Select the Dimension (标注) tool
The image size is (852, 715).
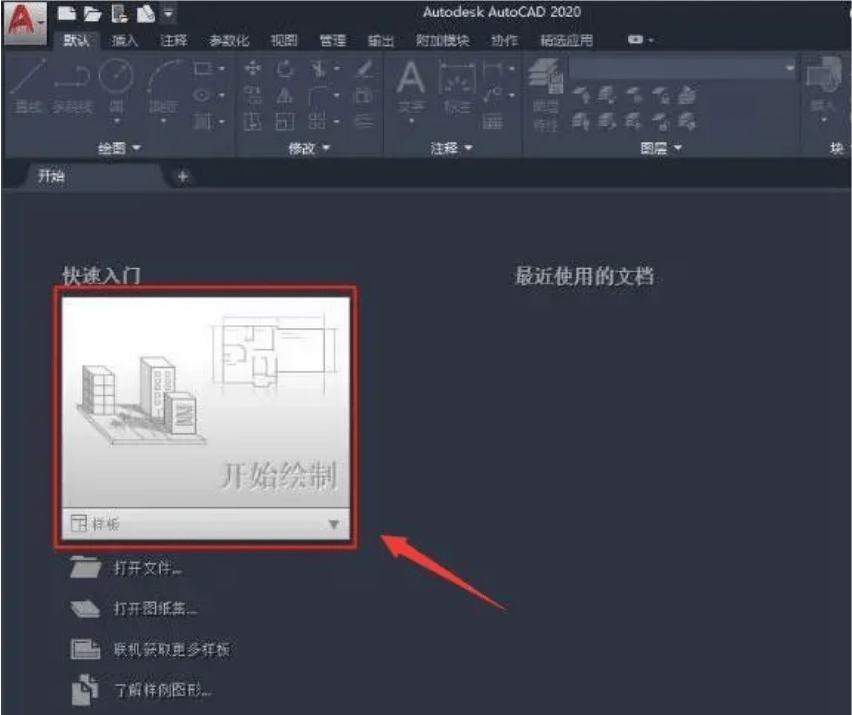457,87
